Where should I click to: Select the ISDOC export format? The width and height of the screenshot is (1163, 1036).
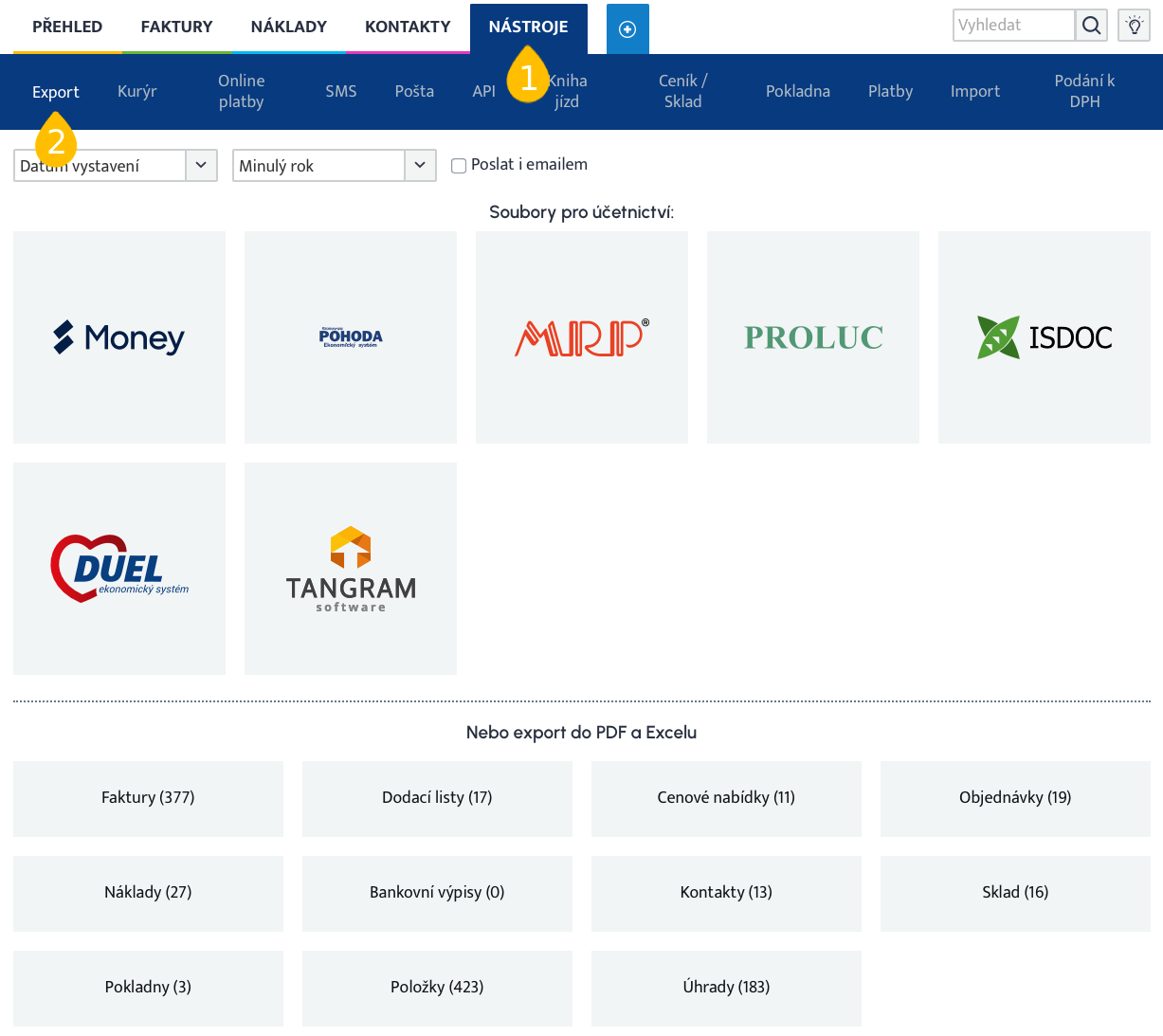click(x=1045, y=337)
